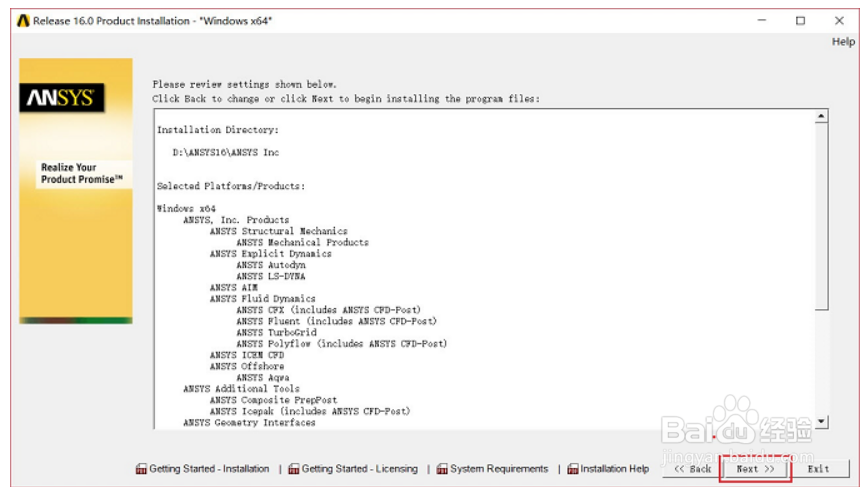Click the Installation Help PDF icon
The width and height of the screenshot is (862, 487).
point(573,469)
